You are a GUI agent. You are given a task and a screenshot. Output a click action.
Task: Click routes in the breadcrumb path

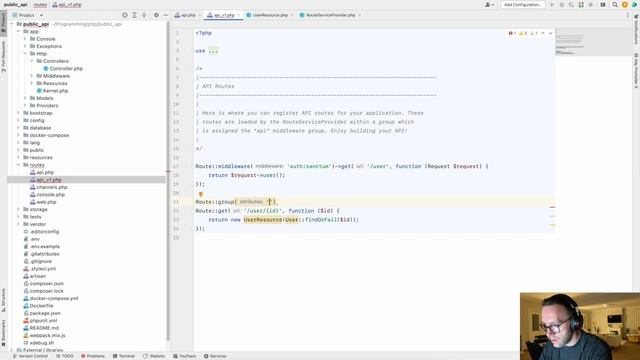(x=40, y=5)
